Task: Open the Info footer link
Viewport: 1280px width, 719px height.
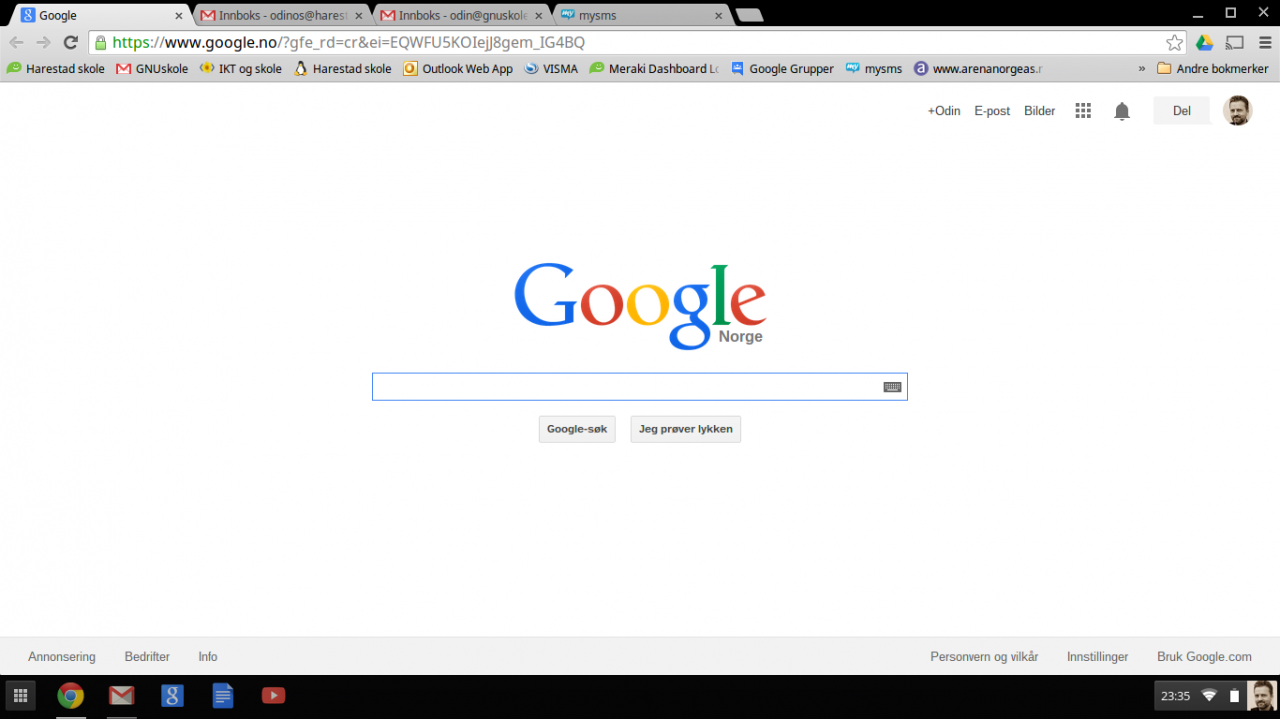Action: [x=208, y=657]
